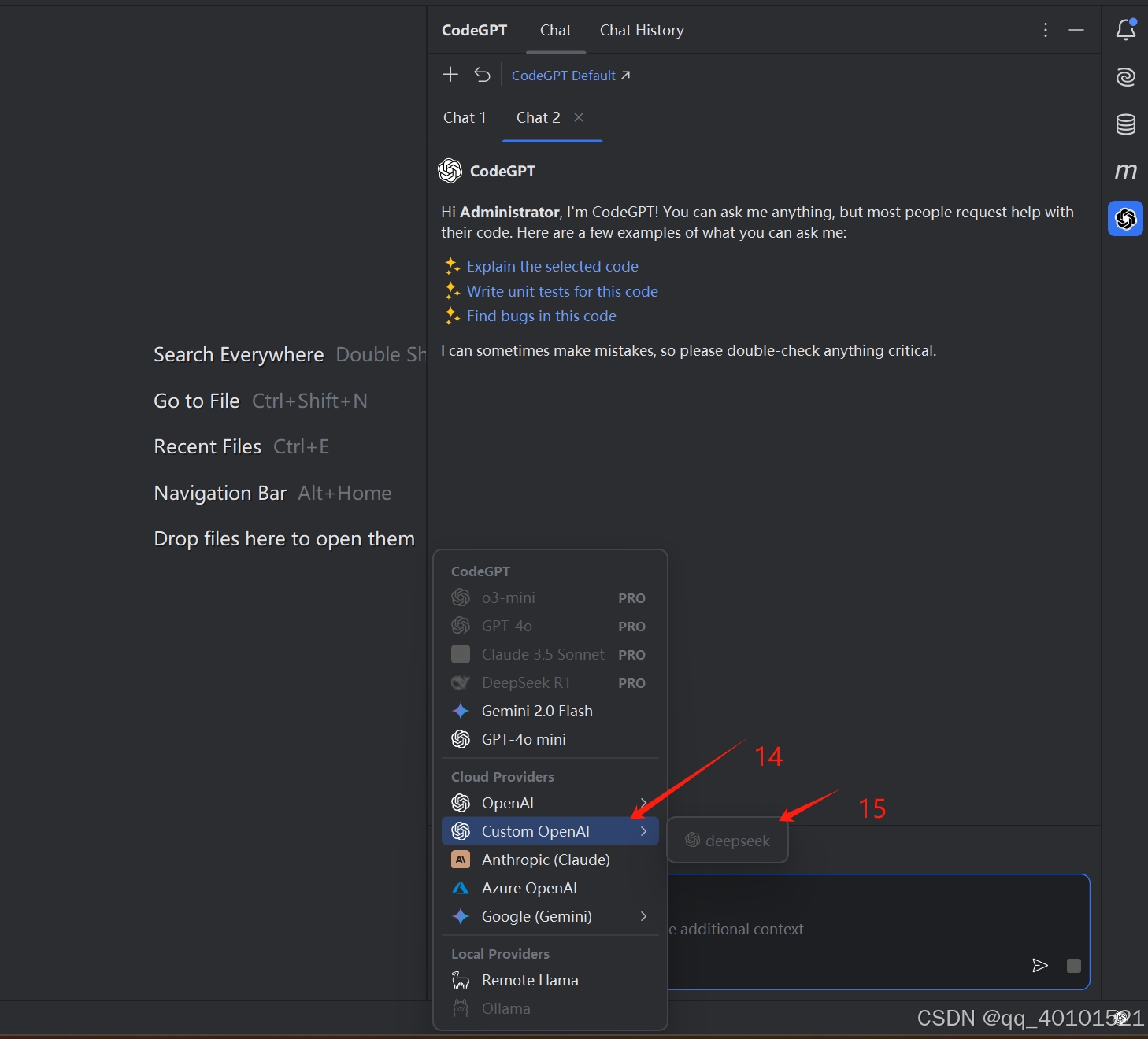The width and height of the screenshot is (1148, 1039).
Task: Switch to the Chat History tab
Action: pos(642,30)
